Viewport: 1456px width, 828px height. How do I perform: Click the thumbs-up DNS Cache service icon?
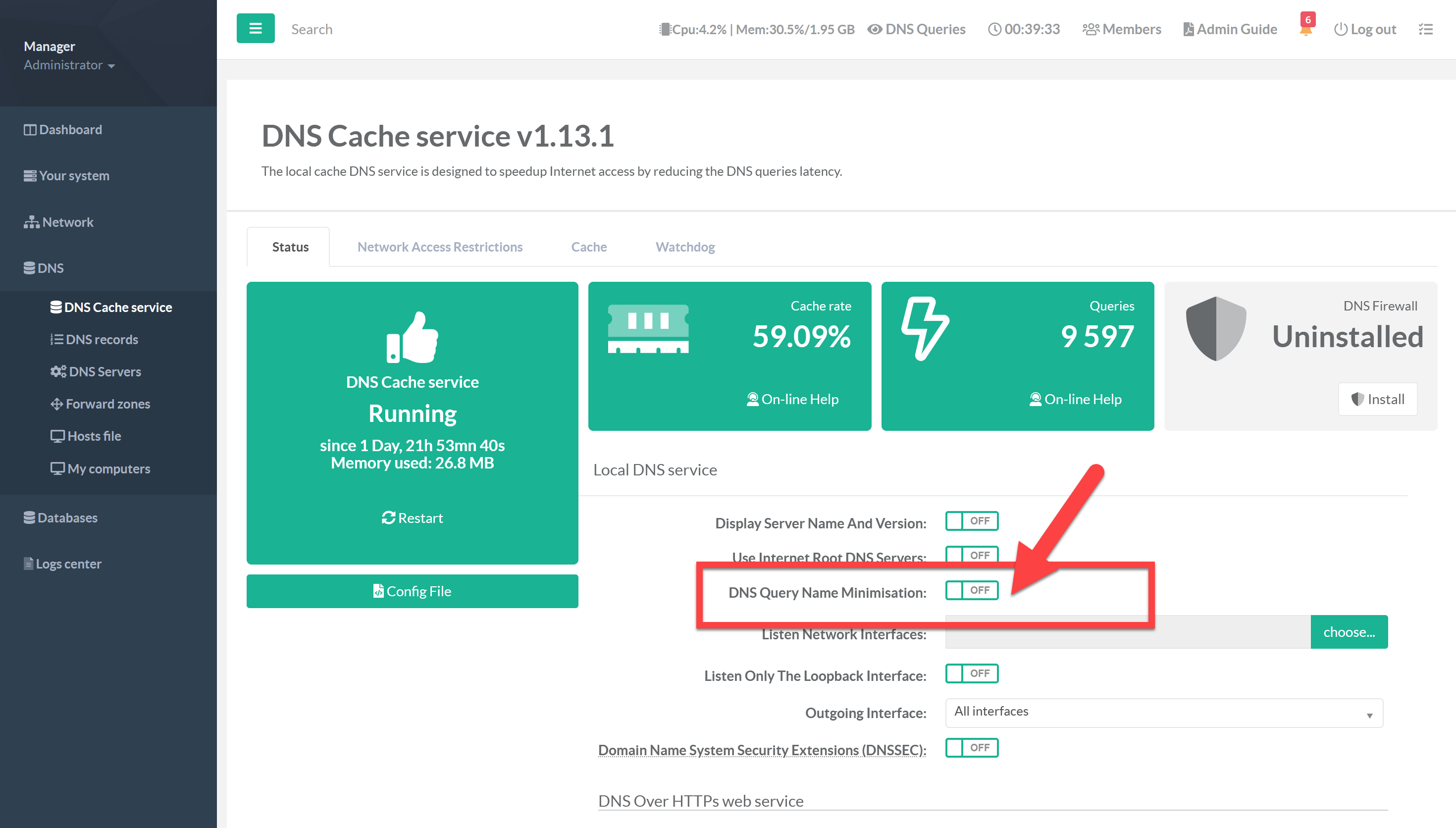(x=412, y=337)
